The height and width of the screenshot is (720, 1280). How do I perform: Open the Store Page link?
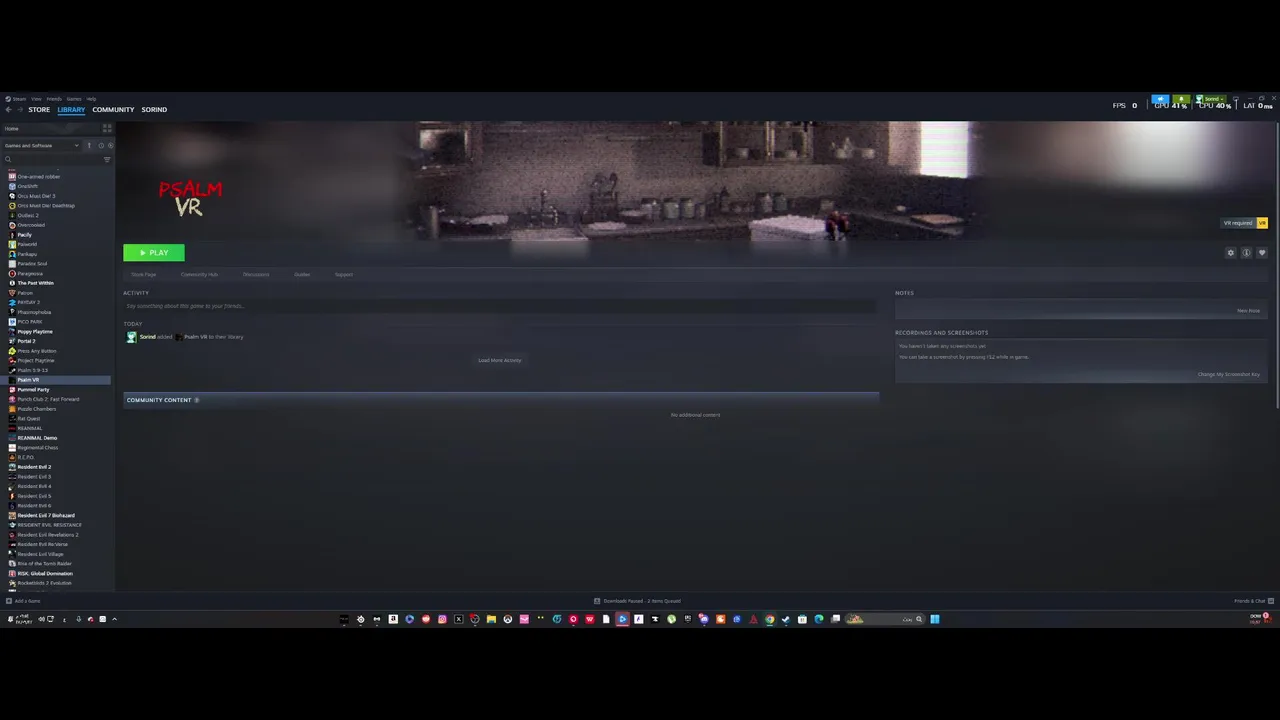tap(143, 274)
